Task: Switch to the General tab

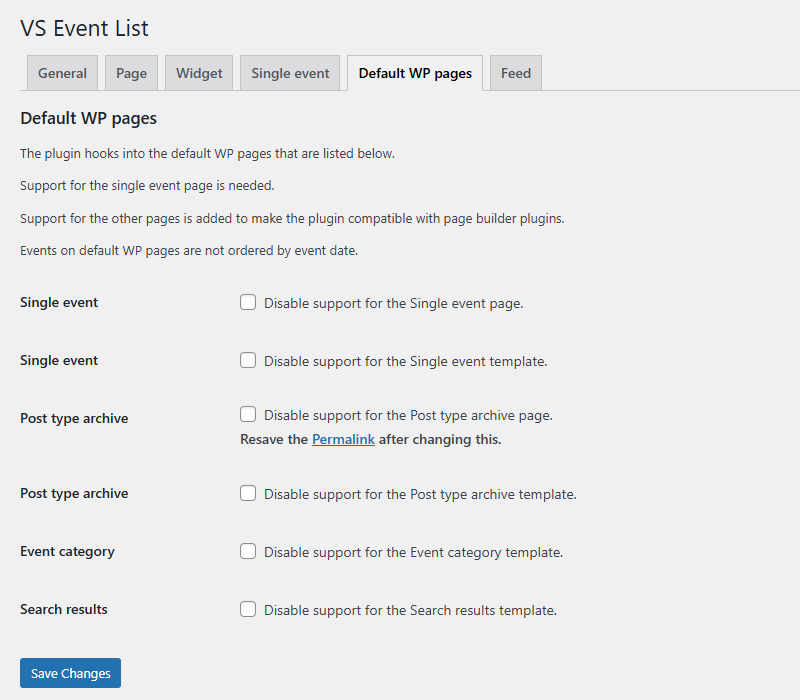Action: pos(62,72)
